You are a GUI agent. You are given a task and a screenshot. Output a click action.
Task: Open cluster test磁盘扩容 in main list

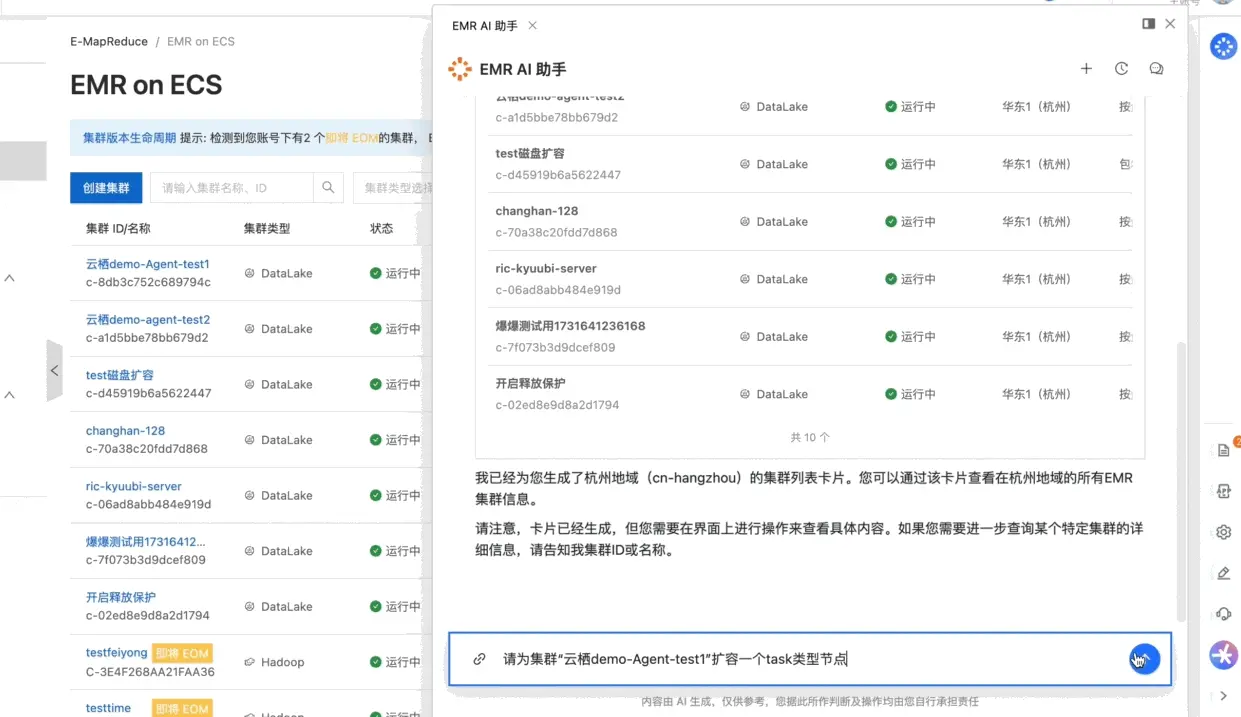[120, 375]
